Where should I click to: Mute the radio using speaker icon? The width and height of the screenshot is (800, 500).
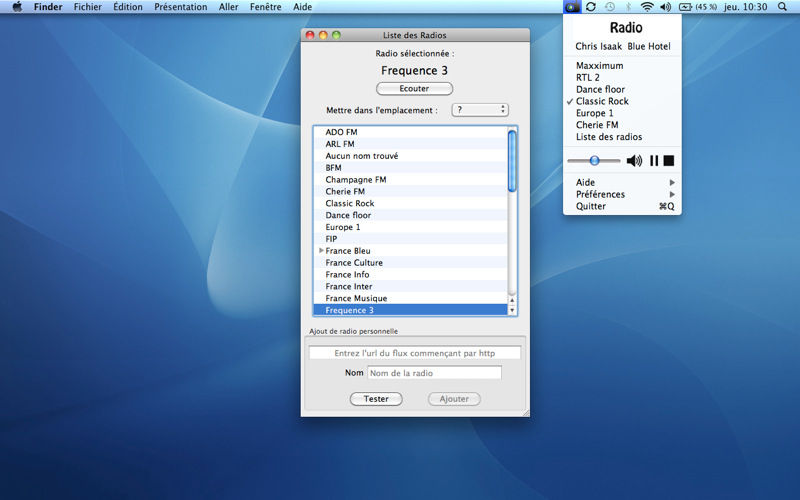coord(634,161)
